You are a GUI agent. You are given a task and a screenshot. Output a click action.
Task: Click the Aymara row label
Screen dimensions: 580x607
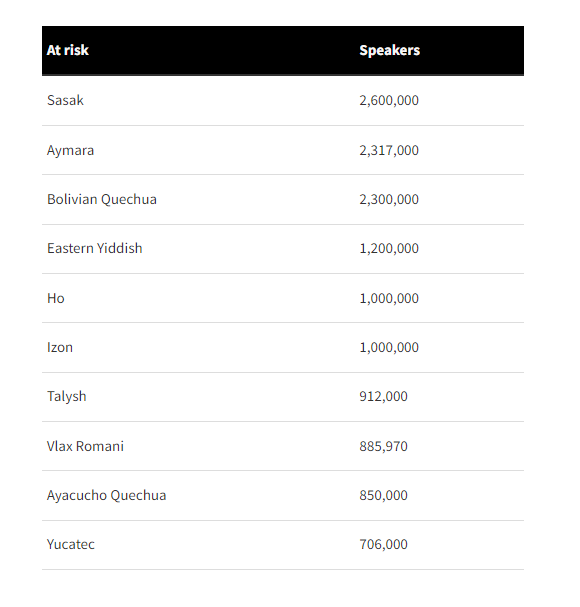[70, 151]
